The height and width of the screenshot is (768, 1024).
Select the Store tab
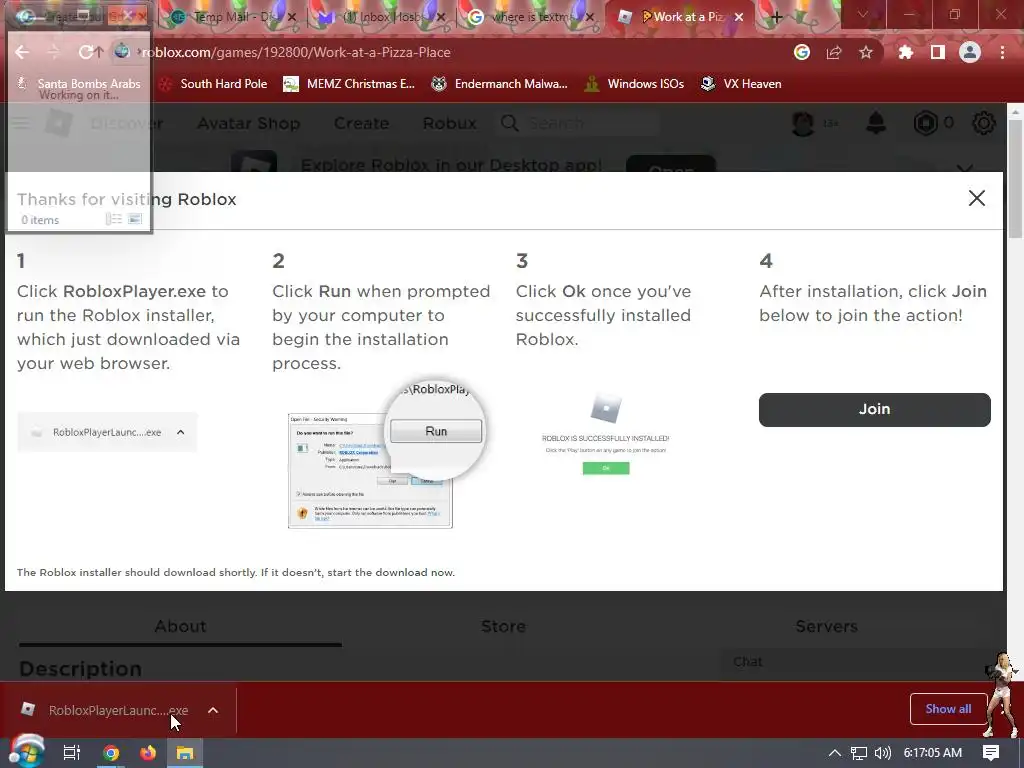503,626
